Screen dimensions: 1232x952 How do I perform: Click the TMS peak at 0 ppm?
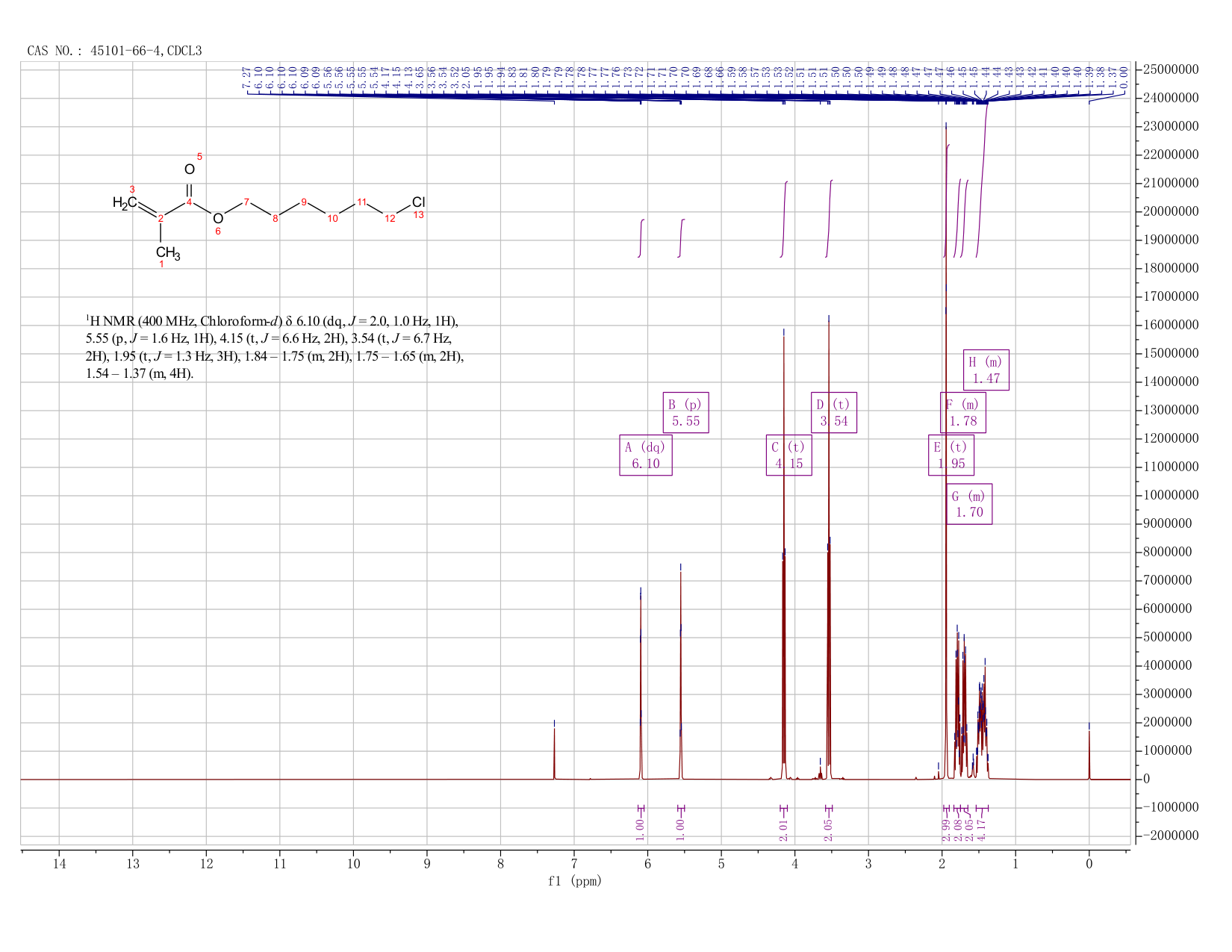[x=1089, y=754]
